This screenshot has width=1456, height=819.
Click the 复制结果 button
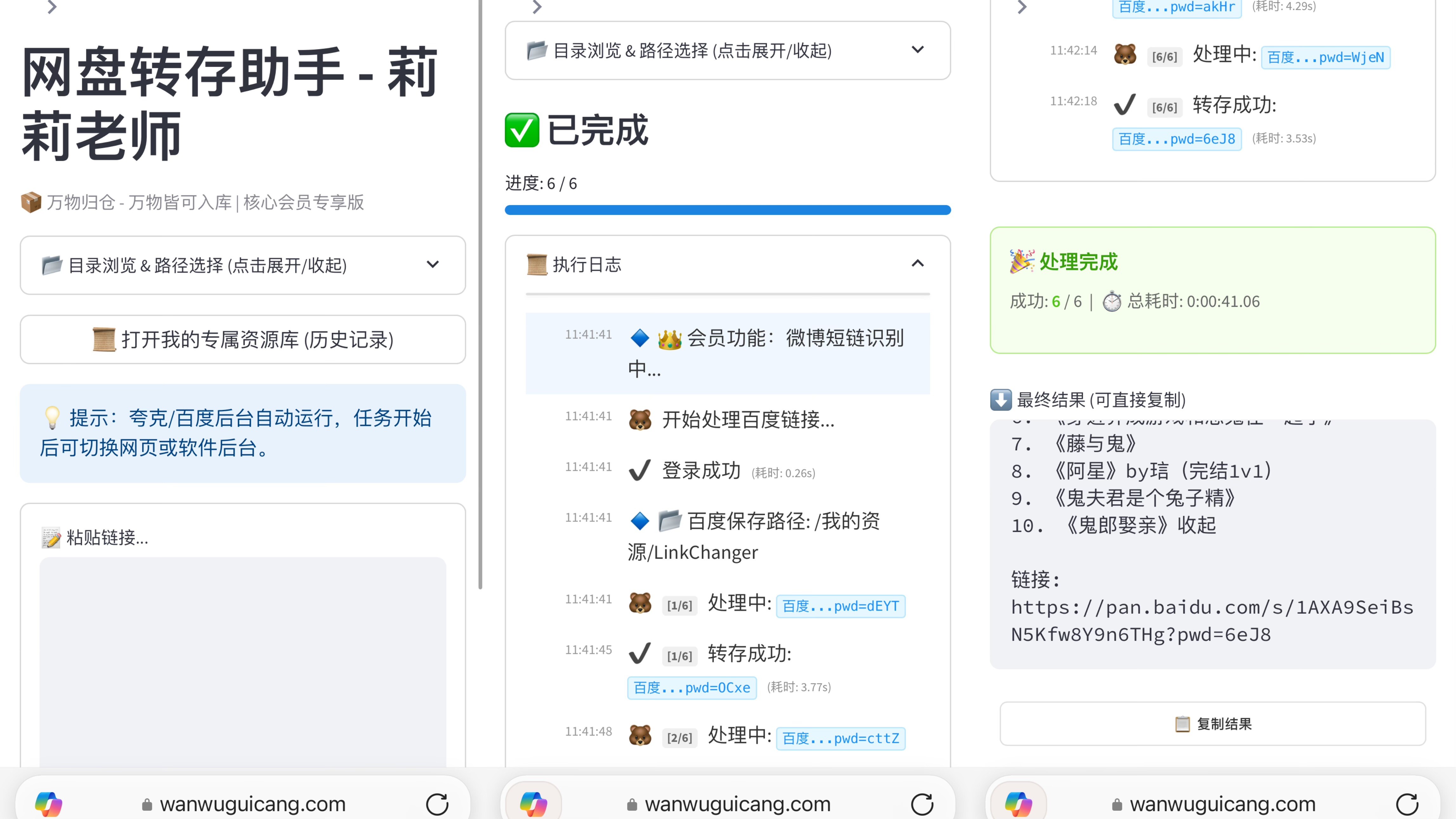(1212, 723)
